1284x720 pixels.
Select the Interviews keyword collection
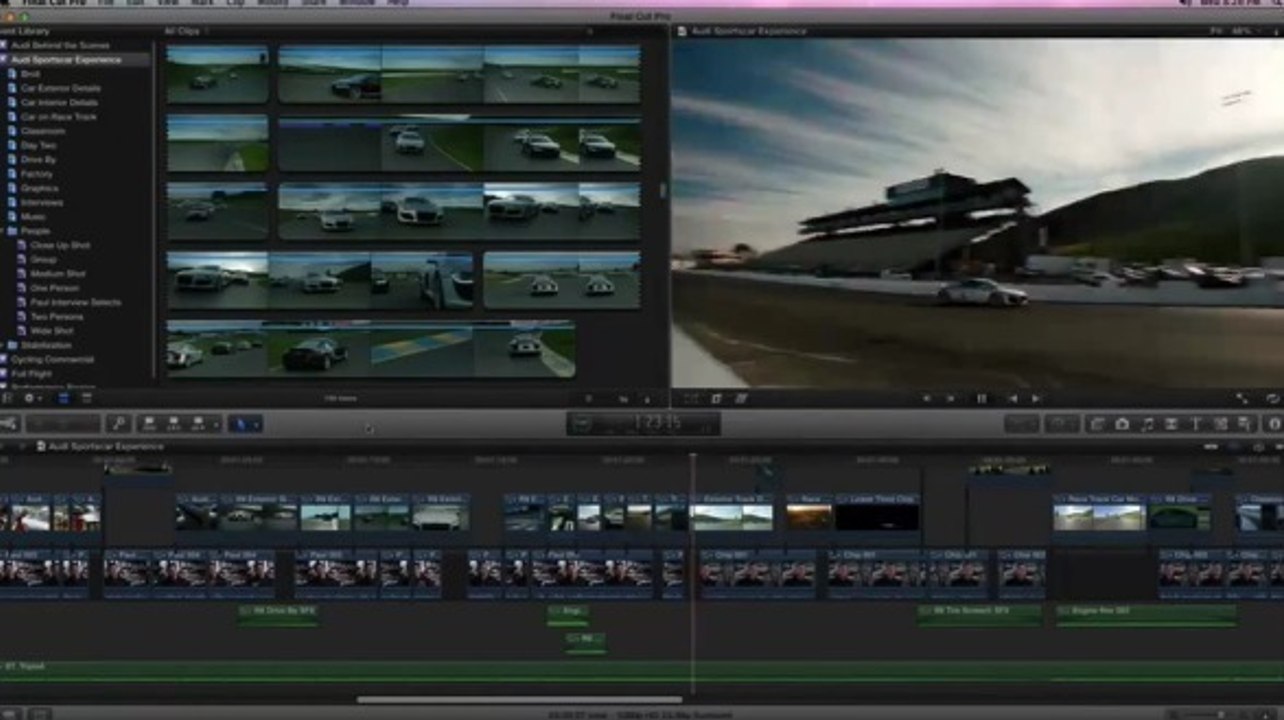click(42, 202)
